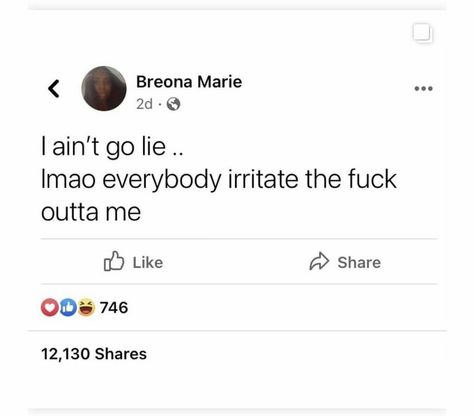
Task: Click the word Shares in share count
Action: coord(121,354)
